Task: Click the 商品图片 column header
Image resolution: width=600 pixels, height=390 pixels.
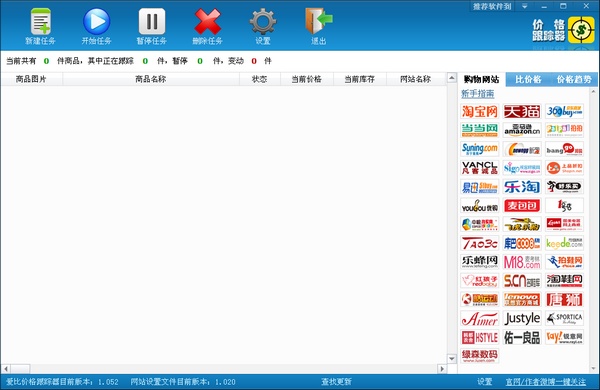Action: 31,79
